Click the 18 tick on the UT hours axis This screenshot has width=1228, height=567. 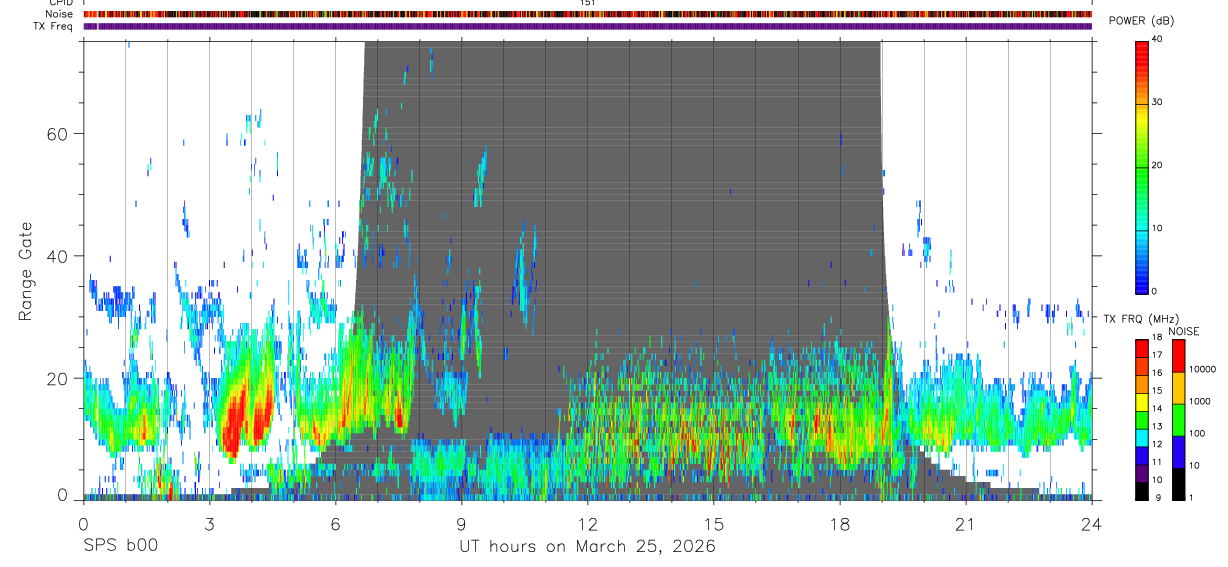click(x=839, y=523)
